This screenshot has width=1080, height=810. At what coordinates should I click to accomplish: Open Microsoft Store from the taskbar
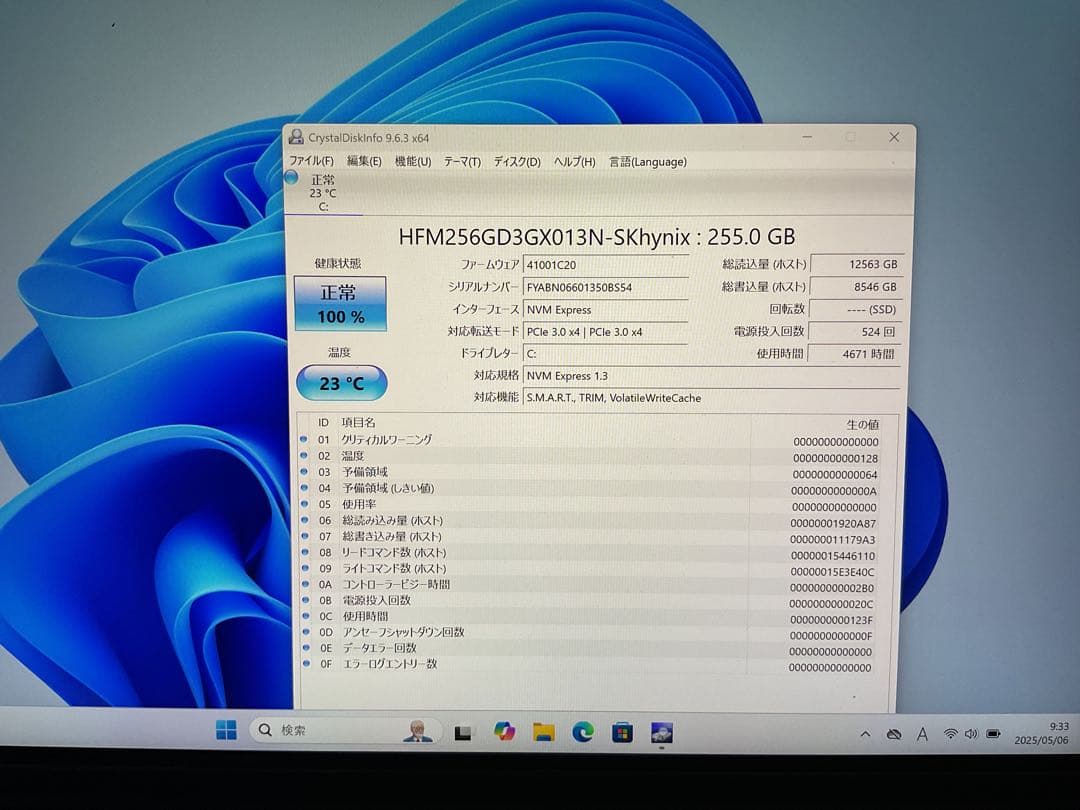tap(622, 732)
